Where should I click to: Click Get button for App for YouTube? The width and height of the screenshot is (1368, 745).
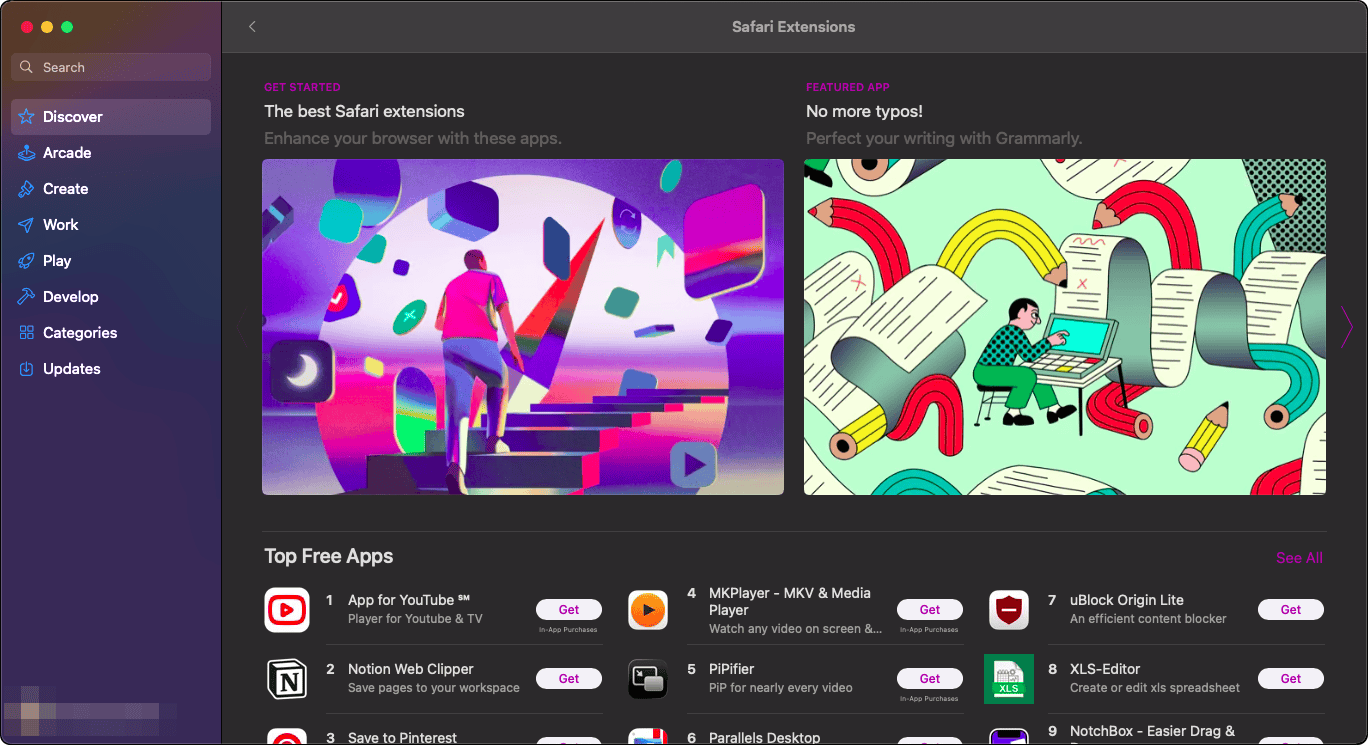[x=569, y=609]
